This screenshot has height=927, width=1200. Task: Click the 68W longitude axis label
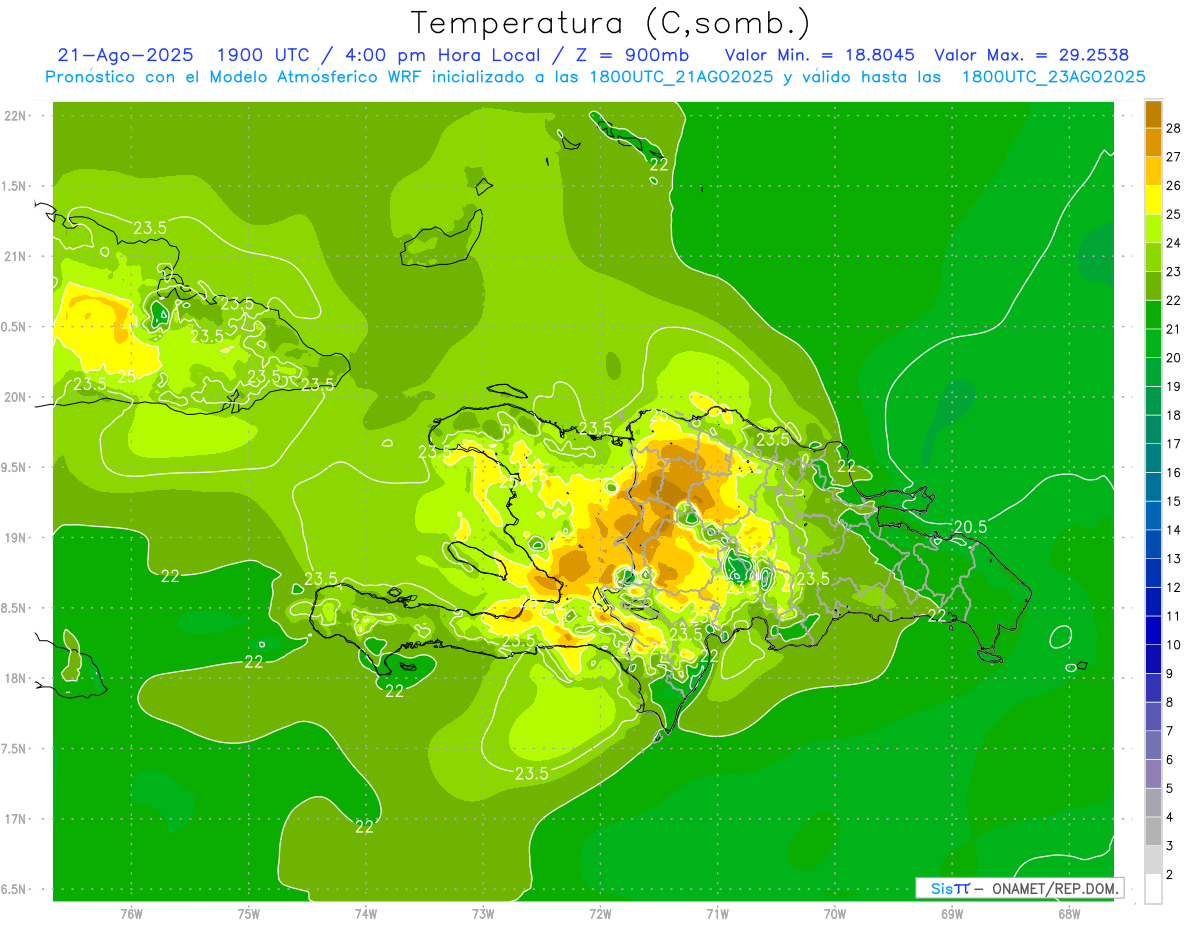(x=1069, y=914)
